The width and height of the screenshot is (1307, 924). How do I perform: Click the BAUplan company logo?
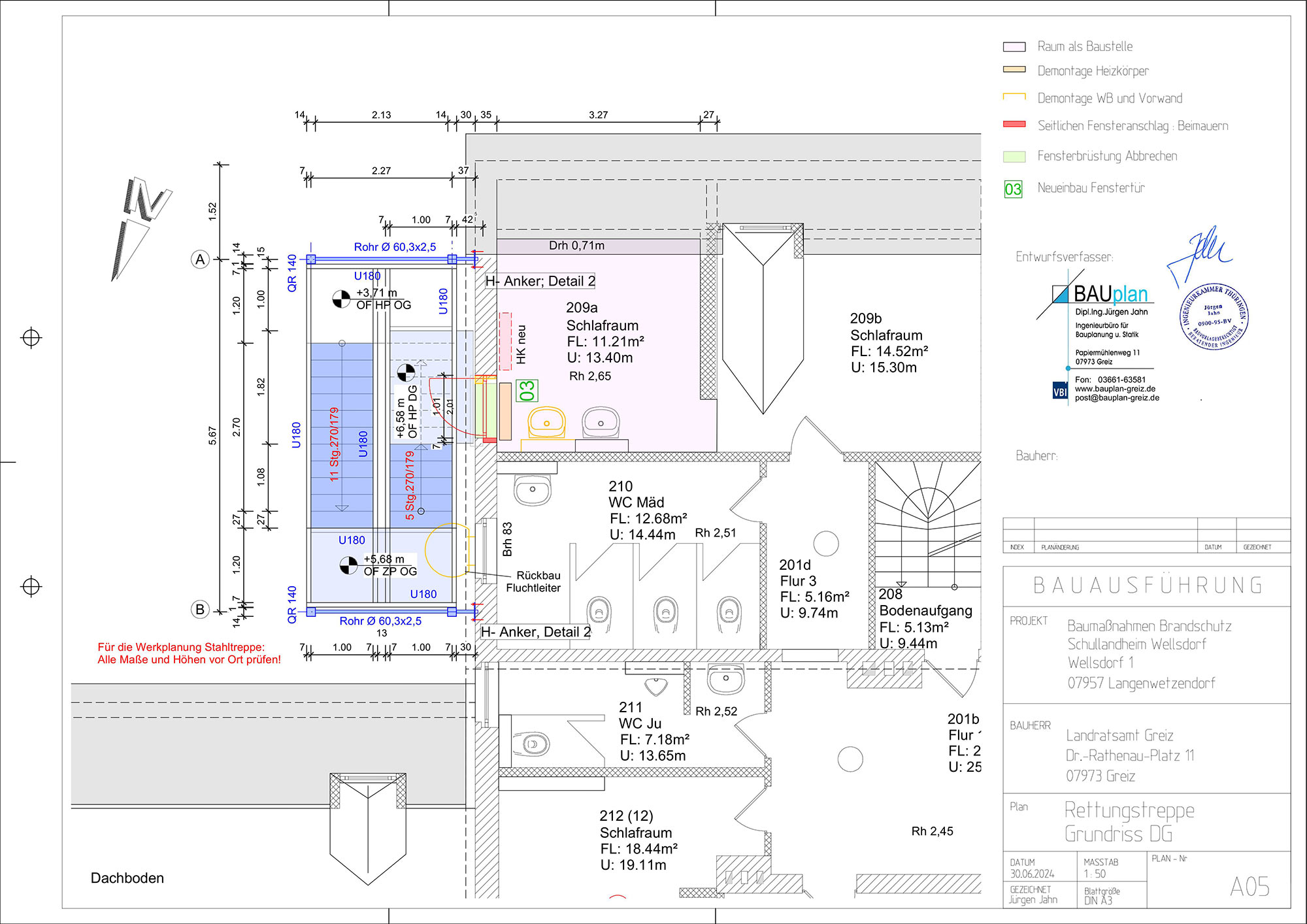point(1102,295)
